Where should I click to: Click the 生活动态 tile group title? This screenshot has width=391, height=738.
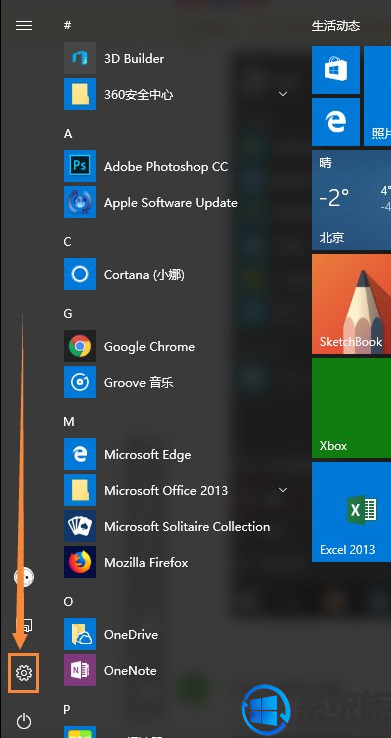336,26
